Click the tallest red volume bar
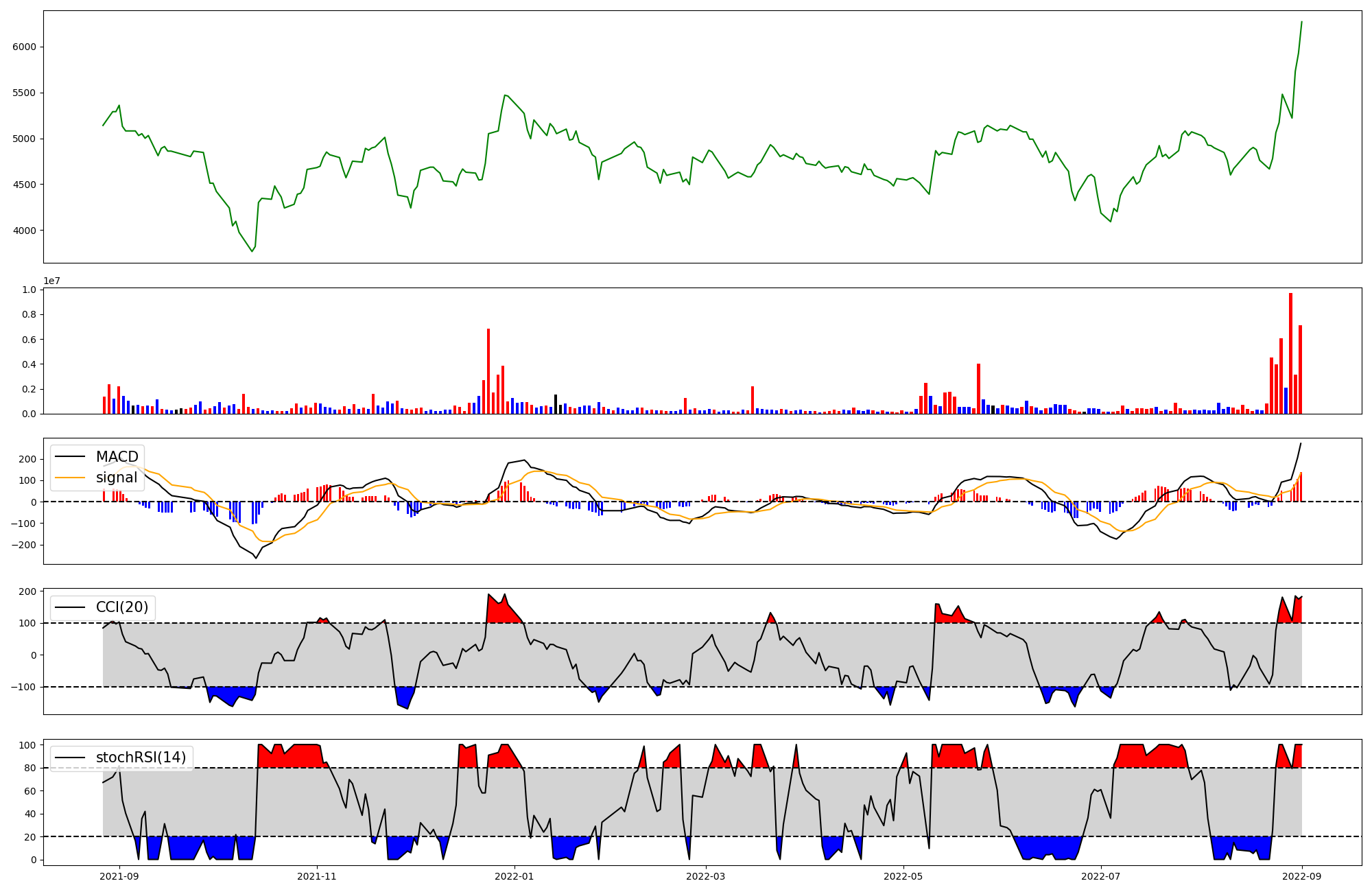Viewport: 1372px width, 892px height. 1290,353
